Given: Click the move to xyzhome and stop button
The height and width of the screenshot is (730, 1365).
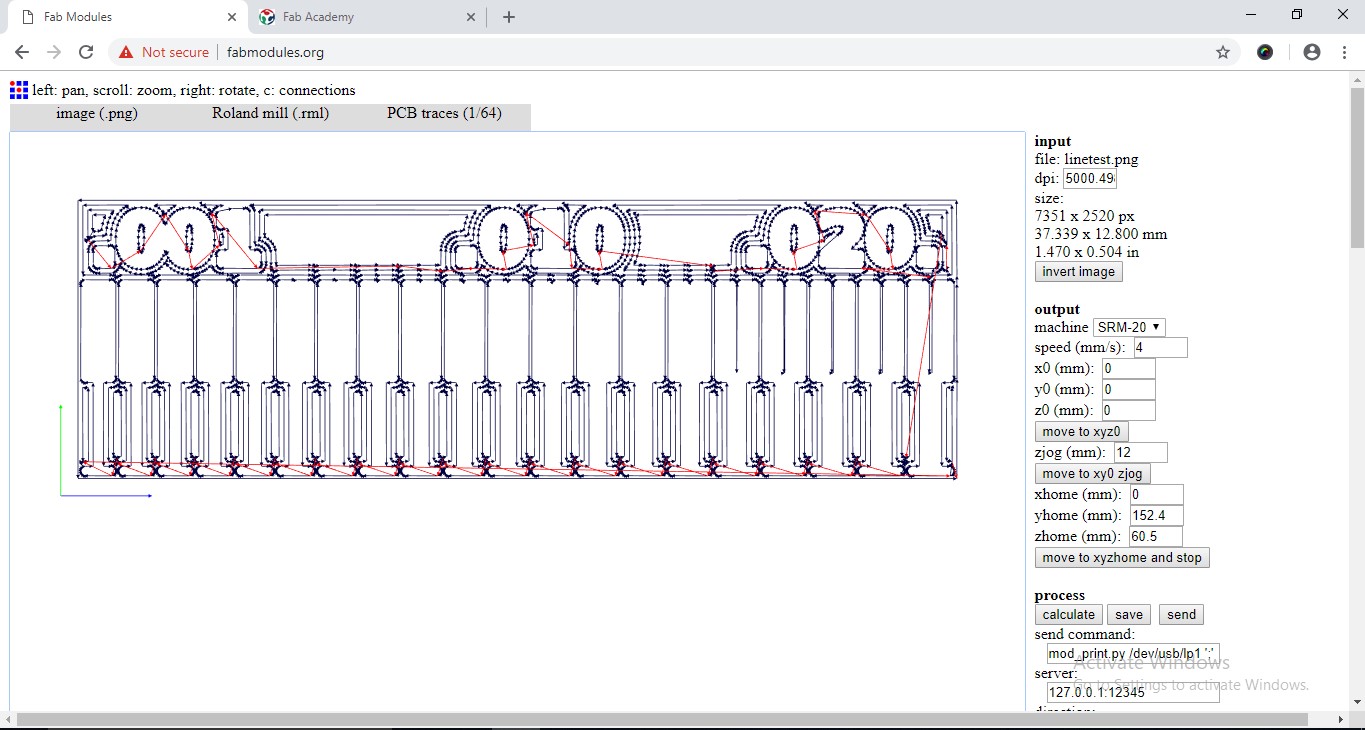Looking at the screenshot, I should click(1121, 558).
